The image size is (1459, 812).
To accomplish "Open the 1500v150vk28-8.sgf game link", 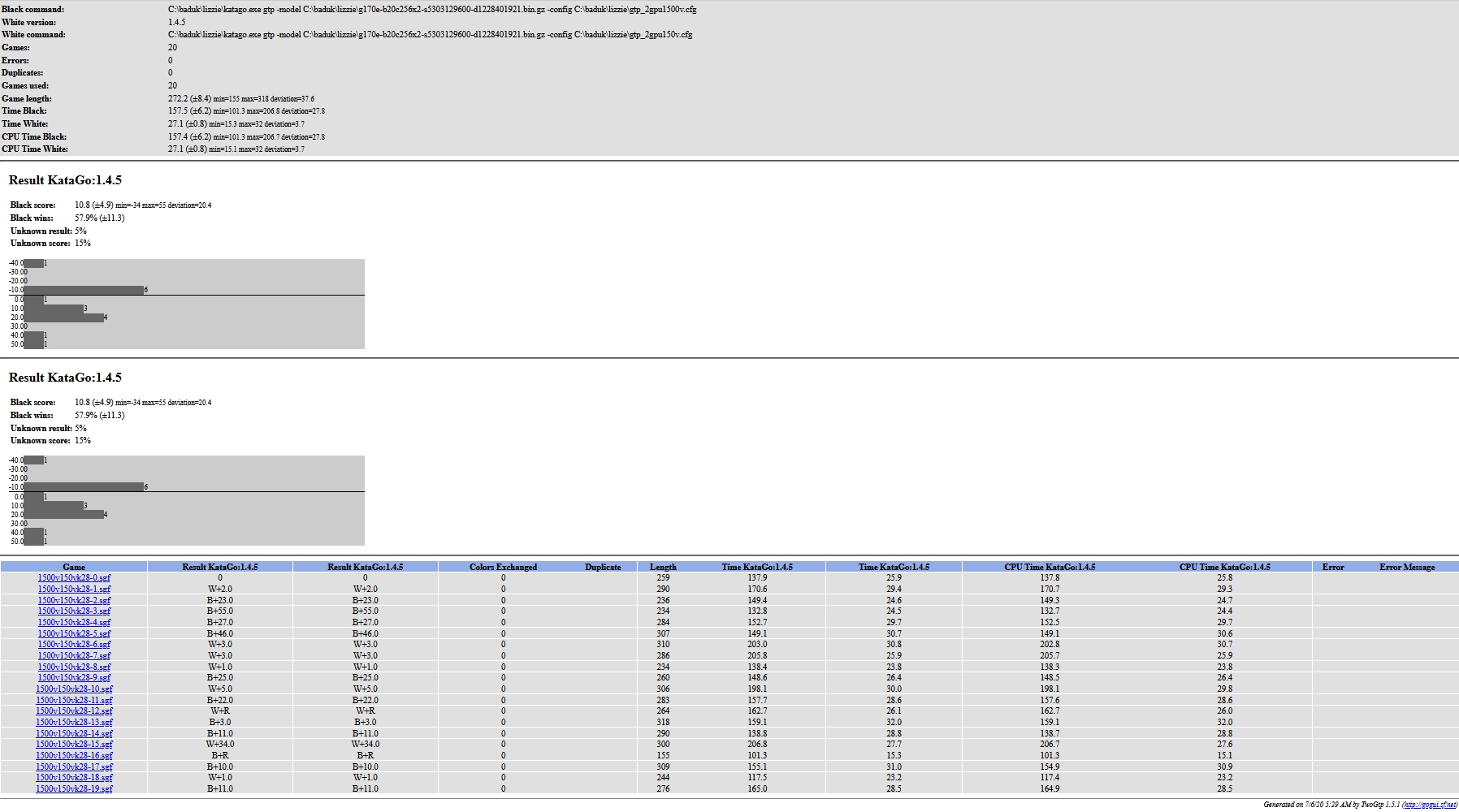I will coord(74,667).
